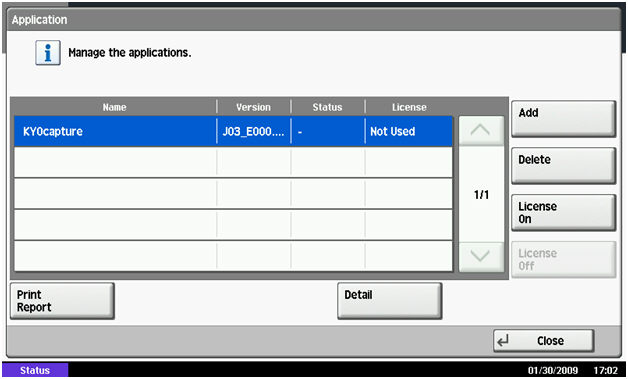Image resolution: width=628 pixels, height=379 pixels.
Task: Click the Status column header
Action: click(328, 107)
